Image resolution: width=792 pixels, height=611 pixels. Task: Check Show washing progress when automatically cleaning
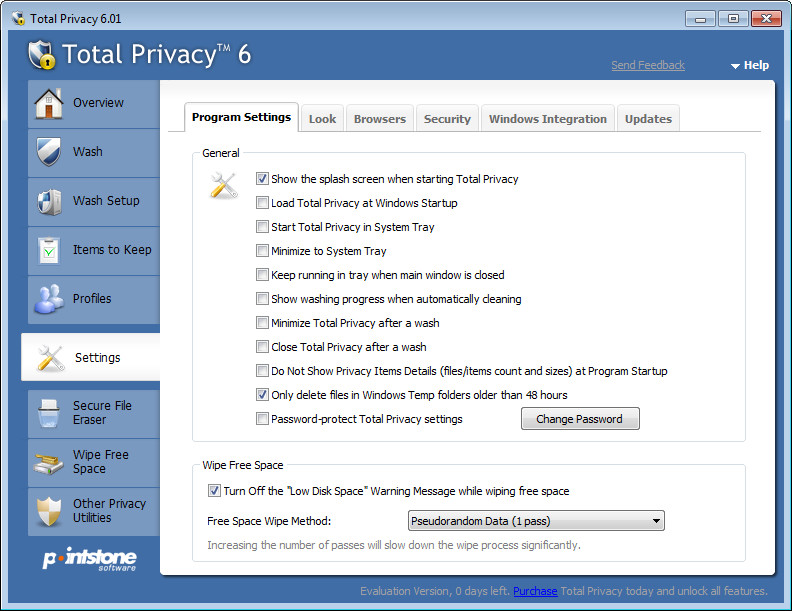click(262, 299)
